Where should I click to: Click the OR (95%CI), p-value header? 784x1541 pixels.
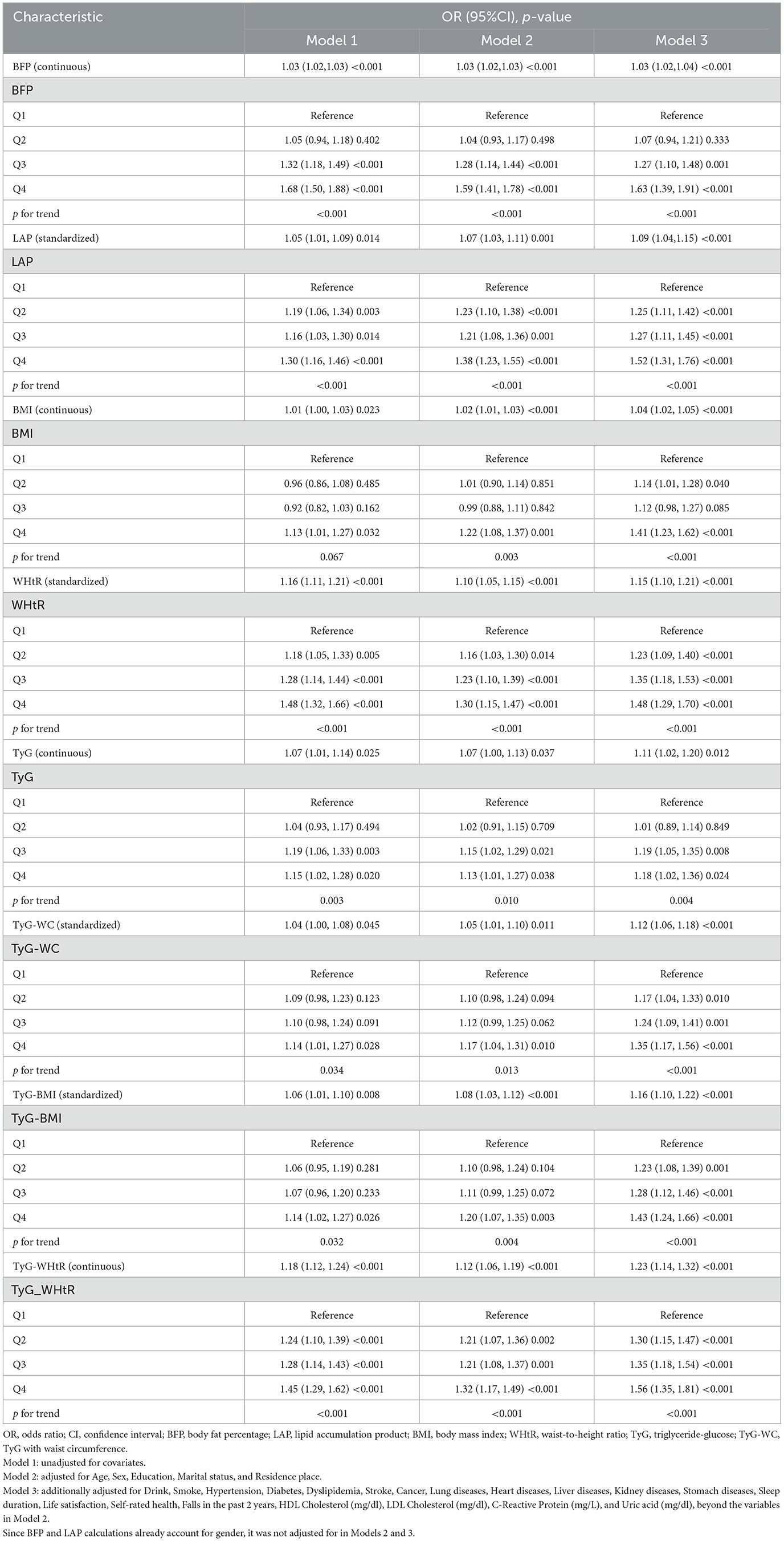tap(507, 17)
